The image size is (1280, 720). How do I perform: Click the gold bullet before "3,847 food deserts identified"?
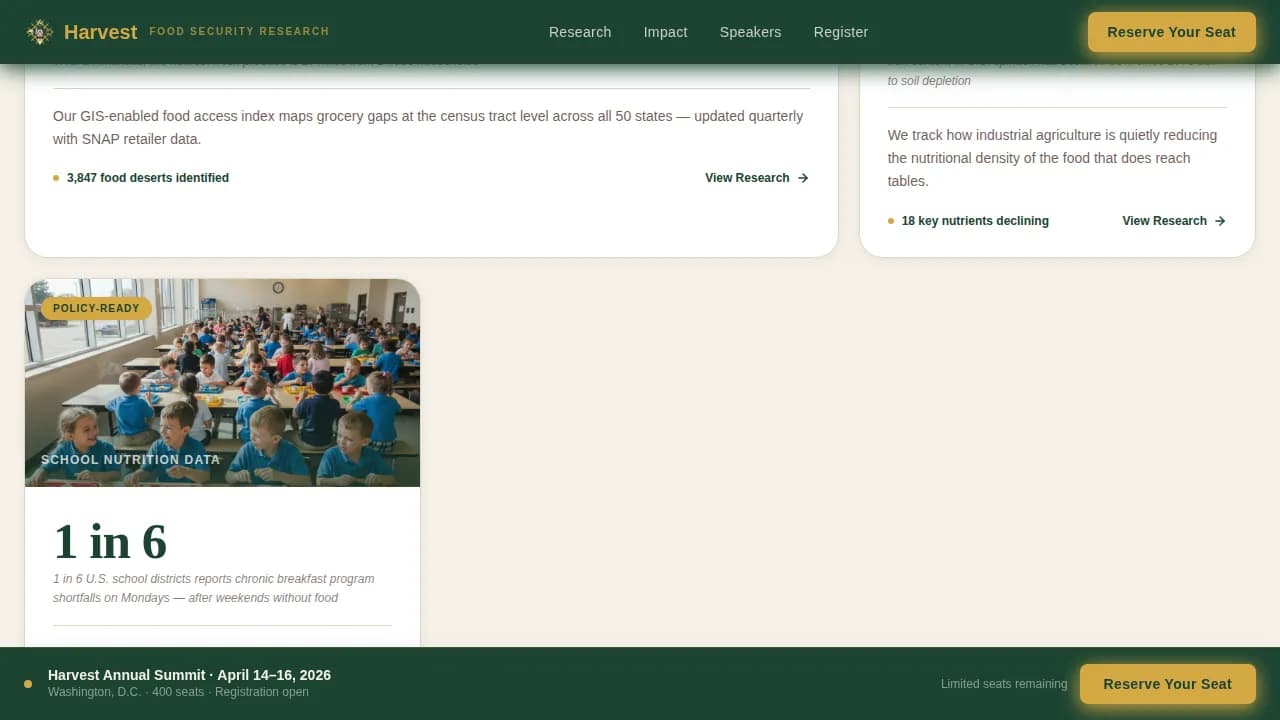pos(56,178)
